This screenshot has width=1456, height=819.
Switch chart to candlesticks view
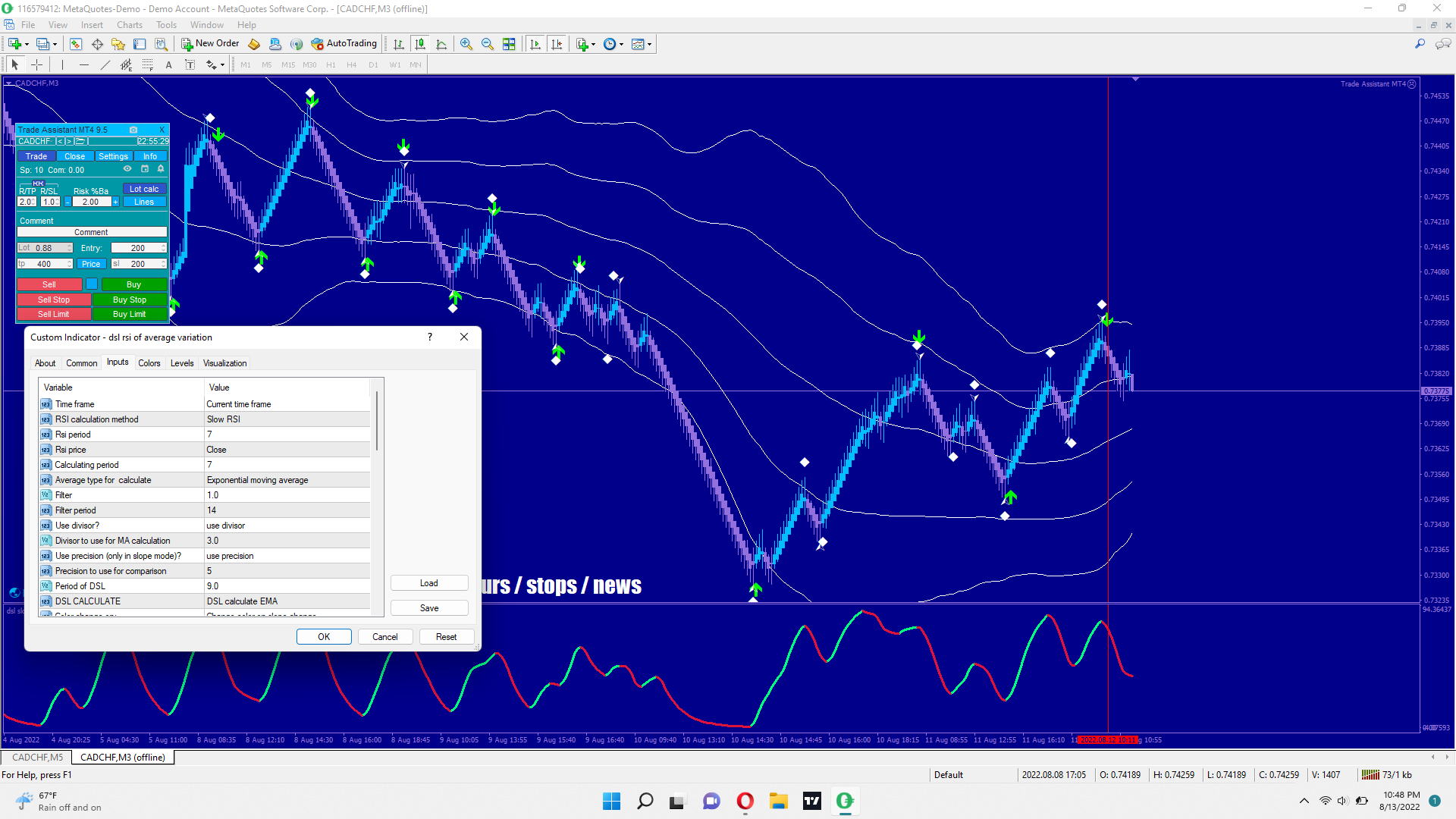(x=419, y=44)
